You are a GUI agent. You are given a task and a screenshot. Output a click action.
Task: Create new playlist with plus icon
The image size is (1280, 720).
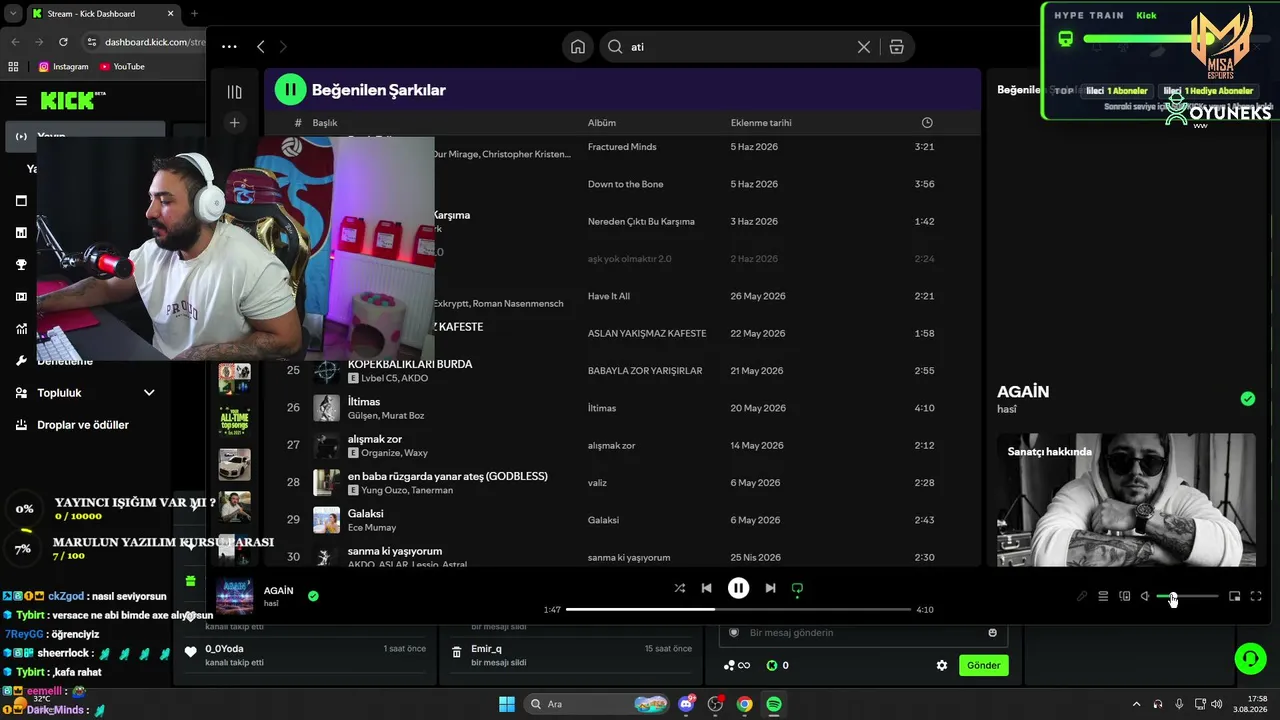[x=235, y=123]
